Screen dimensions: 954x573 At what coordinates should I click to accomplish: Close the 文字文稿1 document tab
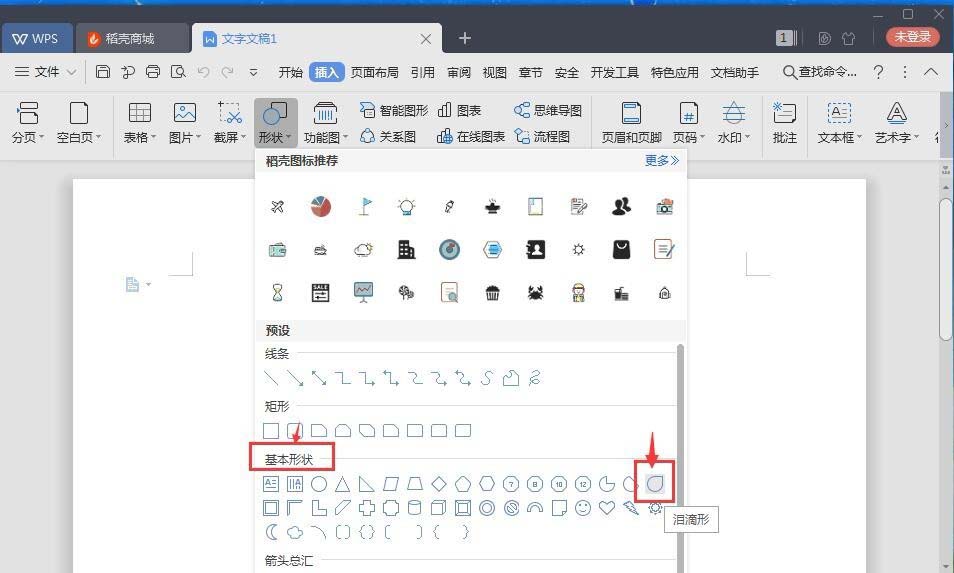[x=426, y=39]
